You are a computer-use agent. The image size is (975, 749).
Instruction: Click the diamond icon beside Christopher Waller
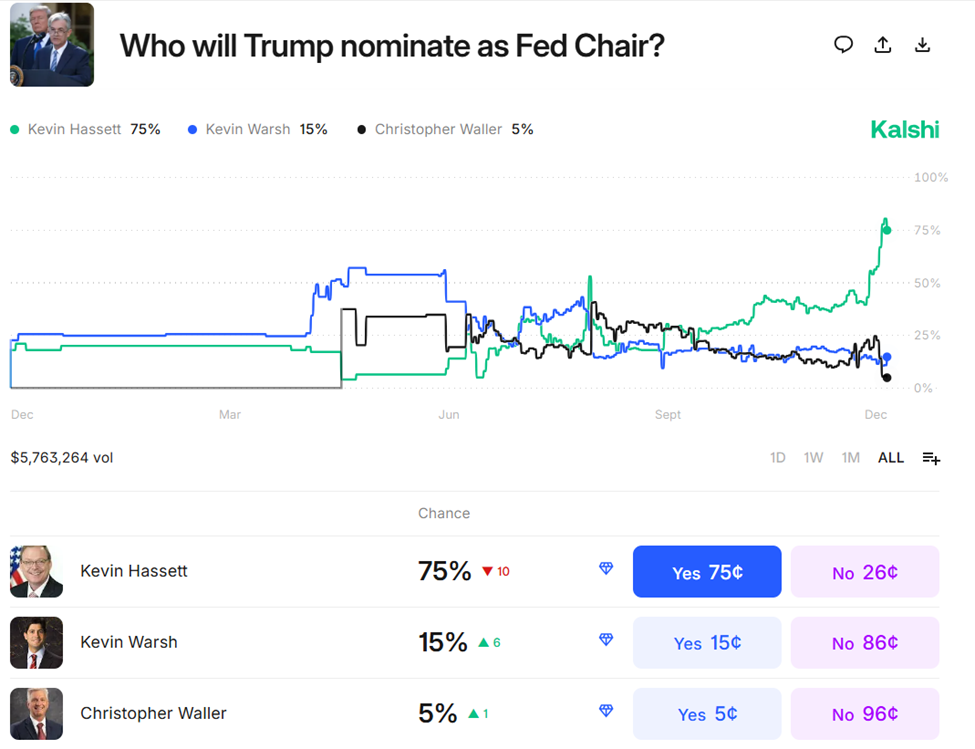point(606,710)
